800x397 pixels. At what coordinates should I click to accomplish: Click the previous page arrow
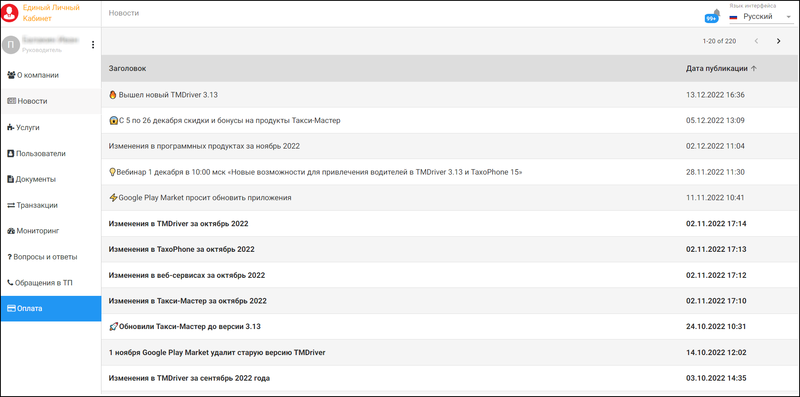point(756,41)
